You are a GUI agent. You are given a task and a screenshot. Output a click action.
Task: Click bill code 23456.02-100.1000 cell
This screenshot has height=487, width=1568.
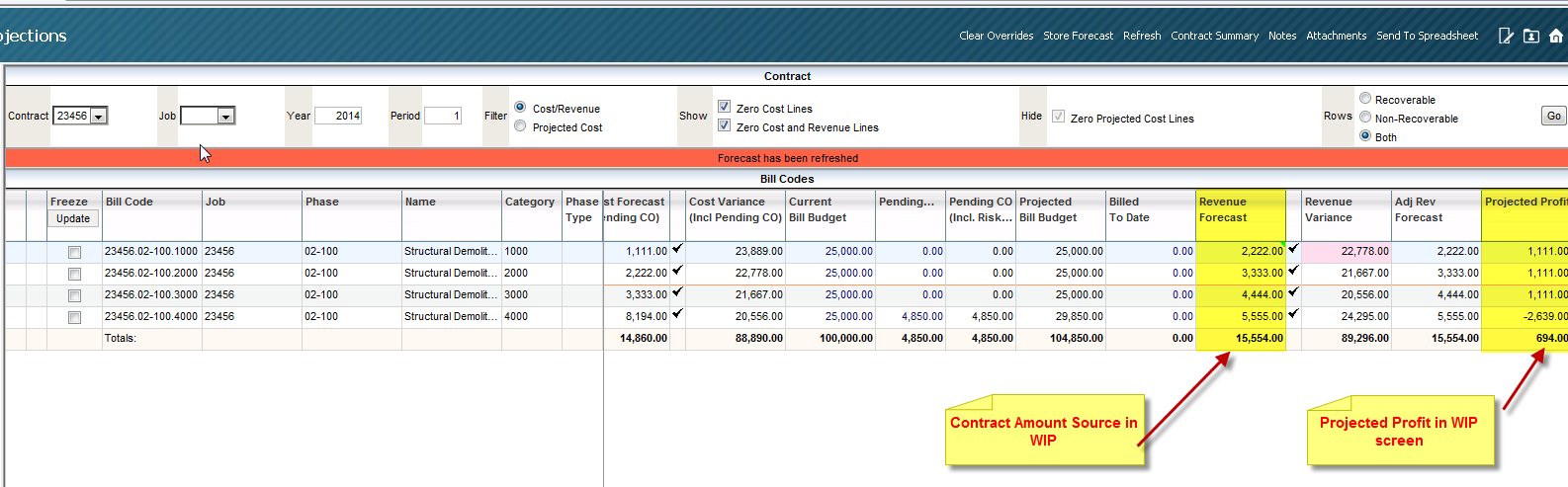click(151, 251)
